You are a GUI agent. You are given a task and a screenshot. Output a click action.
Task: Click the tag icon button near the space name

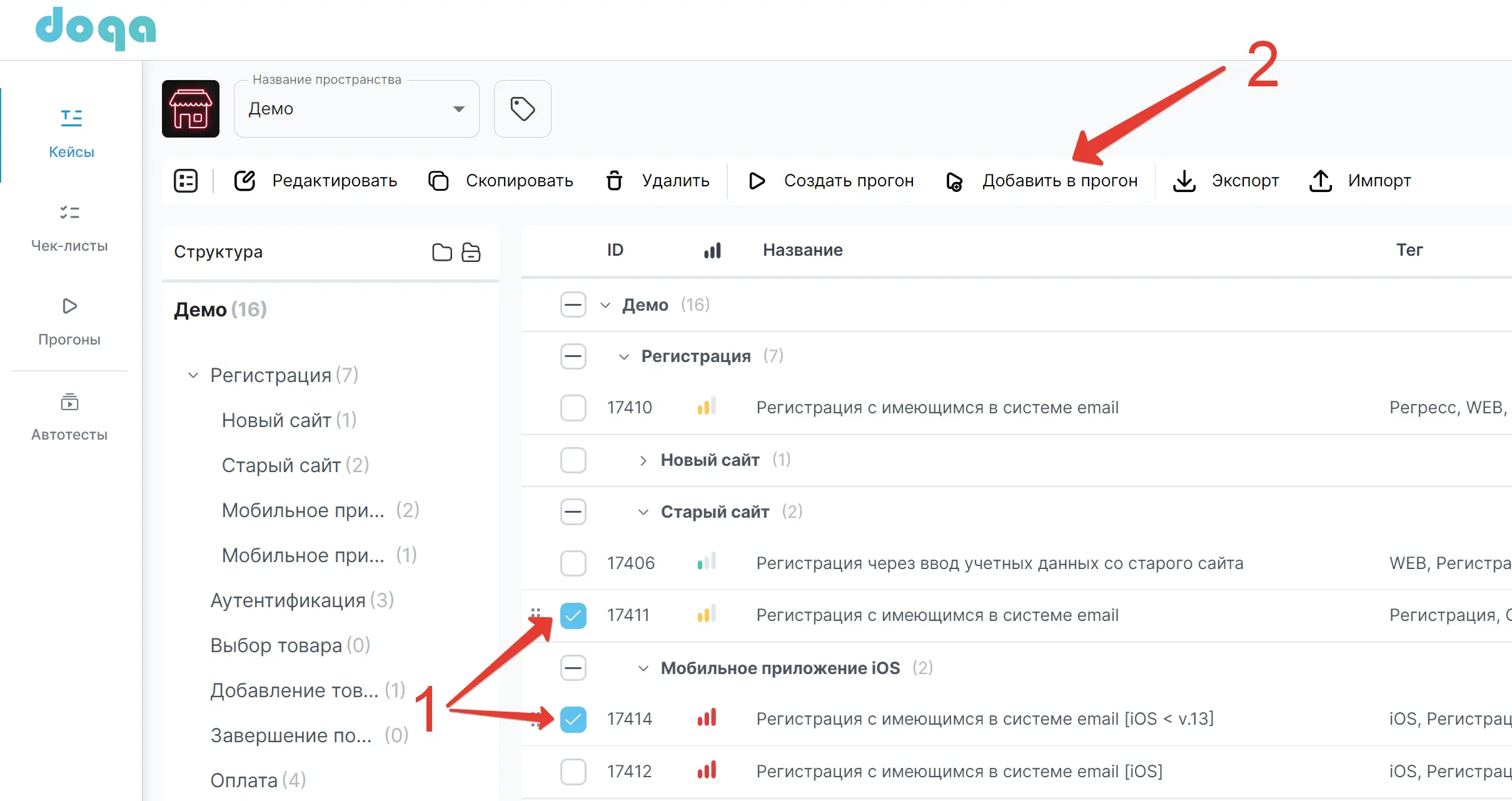coord(522,109)
